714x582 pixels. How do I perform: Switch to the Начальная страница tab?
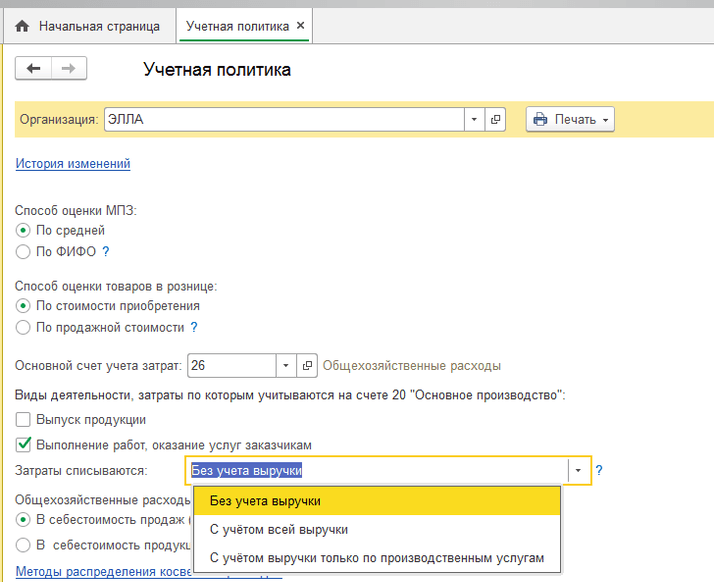click(x=98, y=26)
